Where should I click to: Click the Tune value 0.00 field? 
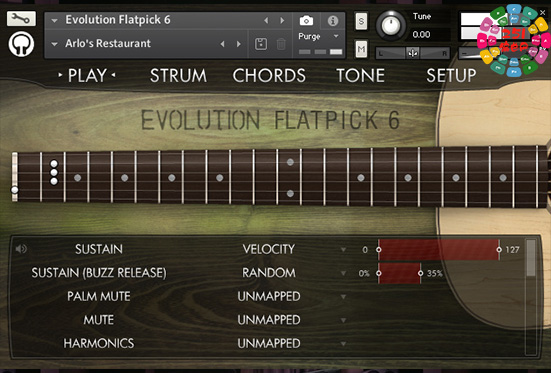click(x=421, y=34)
